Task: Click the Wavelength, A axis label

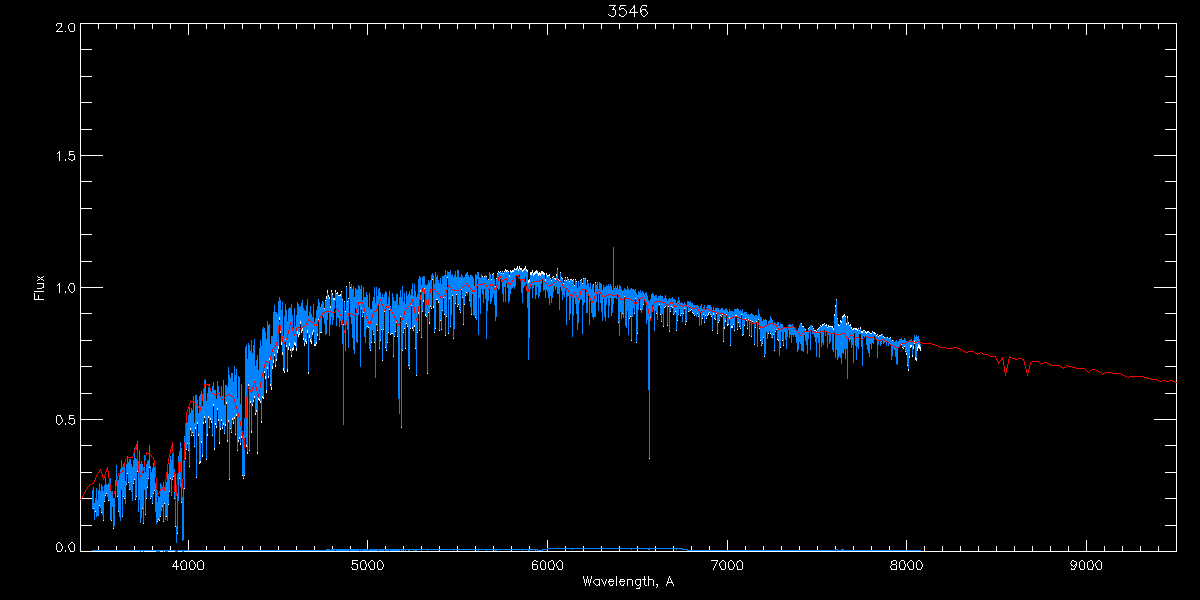Action: click(628, 581)
